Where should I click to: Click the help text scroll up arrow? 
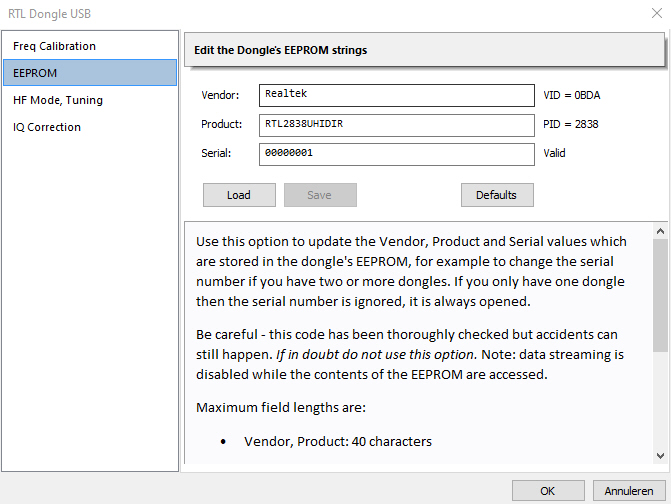pos(660,231)
